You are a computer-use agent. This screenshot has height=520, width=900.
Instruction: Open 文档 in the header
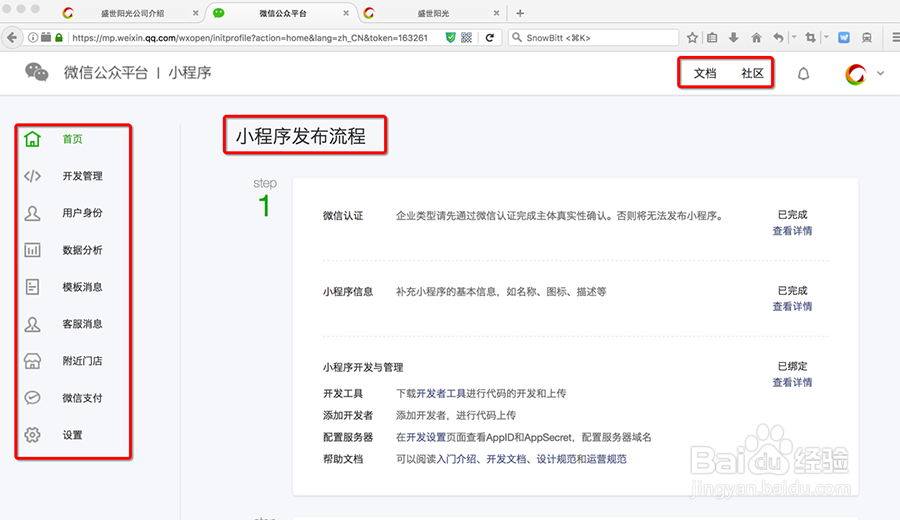(x=705, y=73)
